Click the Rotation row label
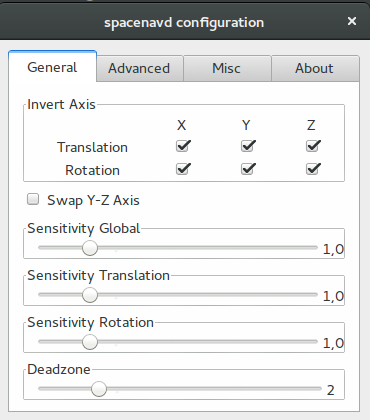The width and height of the screenshot is (370, 420). tap(92, 170)
